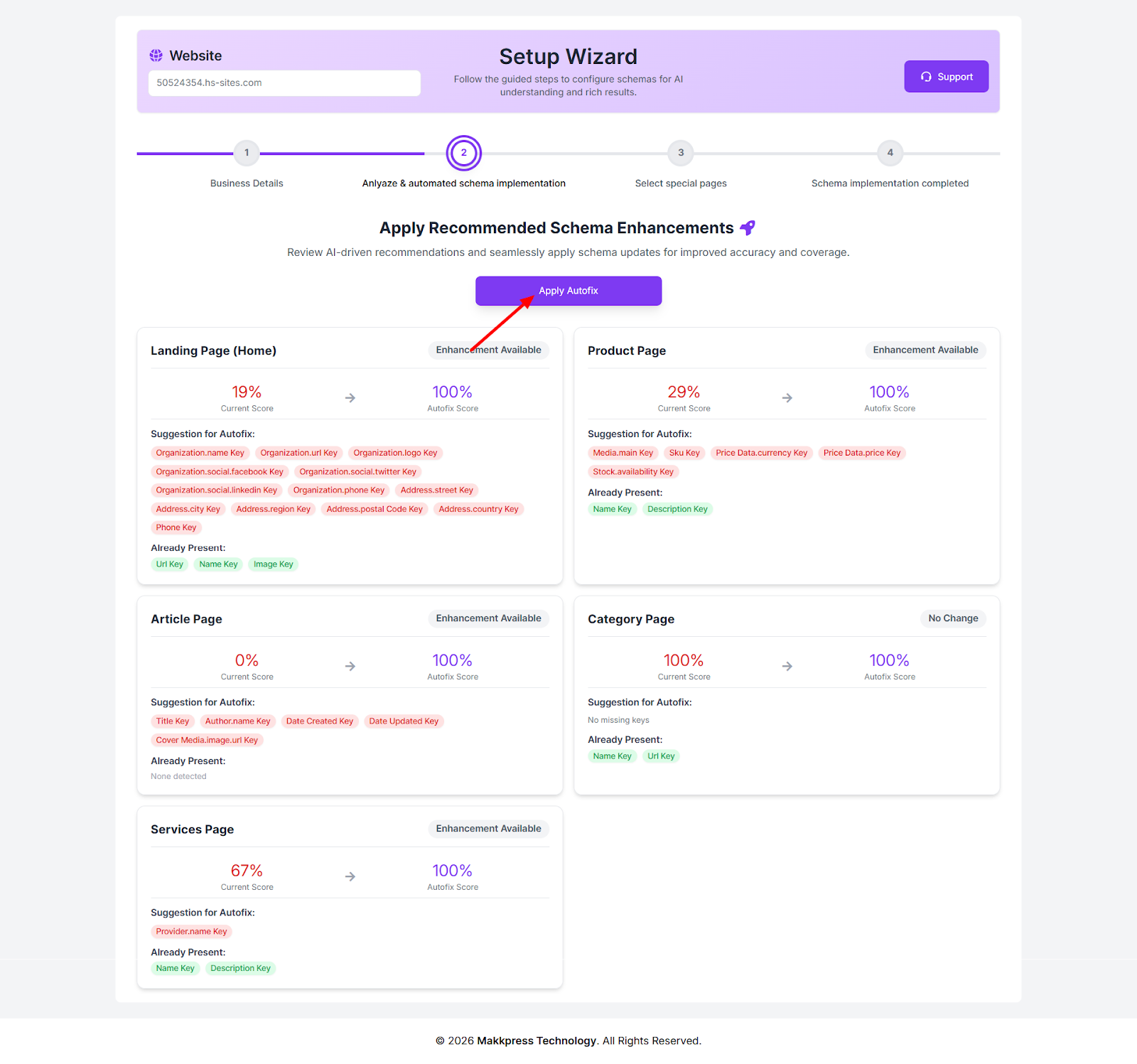Open step 4 Schema implementation completed
The width and height of the screenshot is (1137, 1064).
890,153
